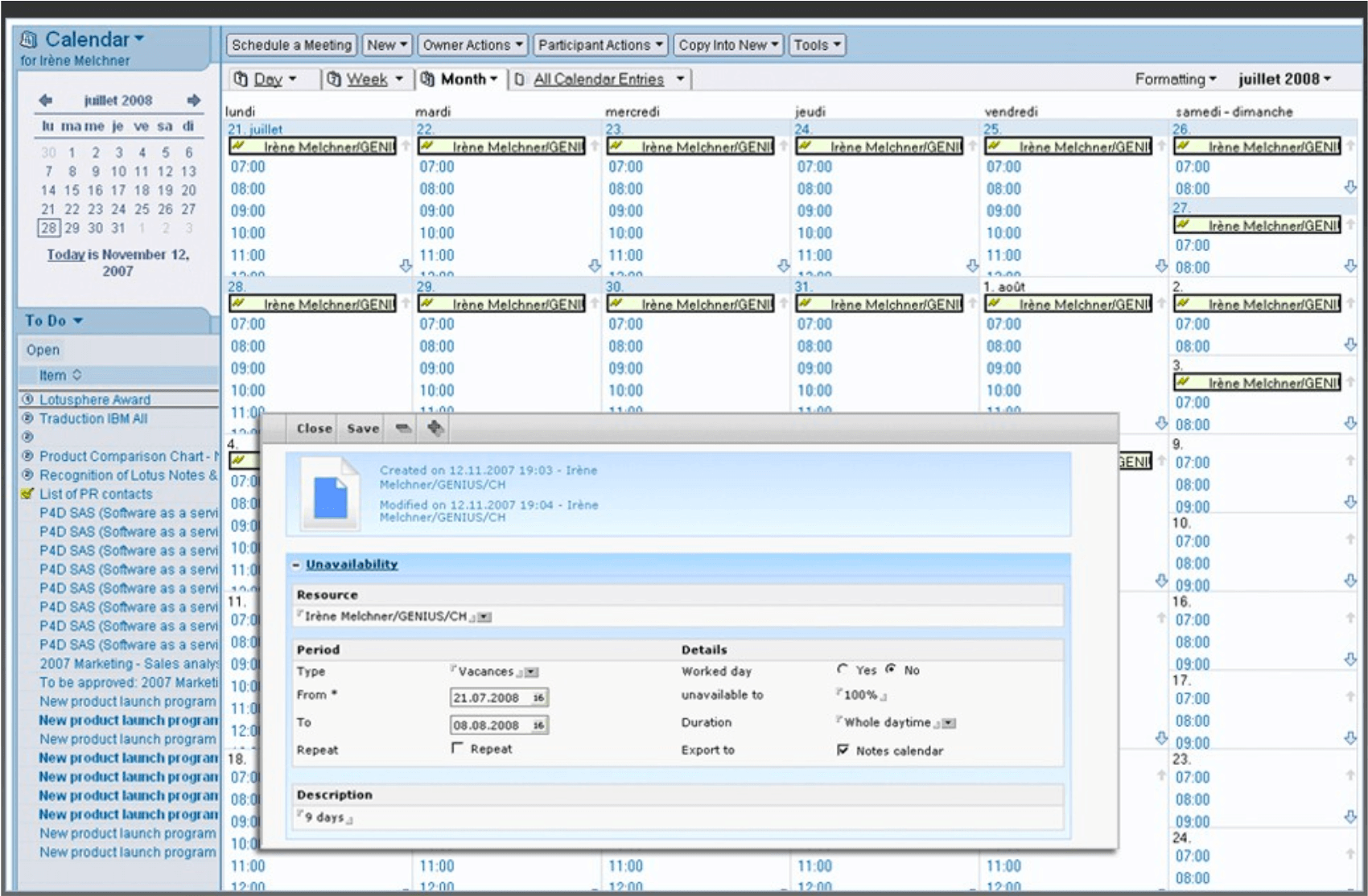Open the Tools menu
The width and height of the screenshot is (1368, 896).
point(816,44)
